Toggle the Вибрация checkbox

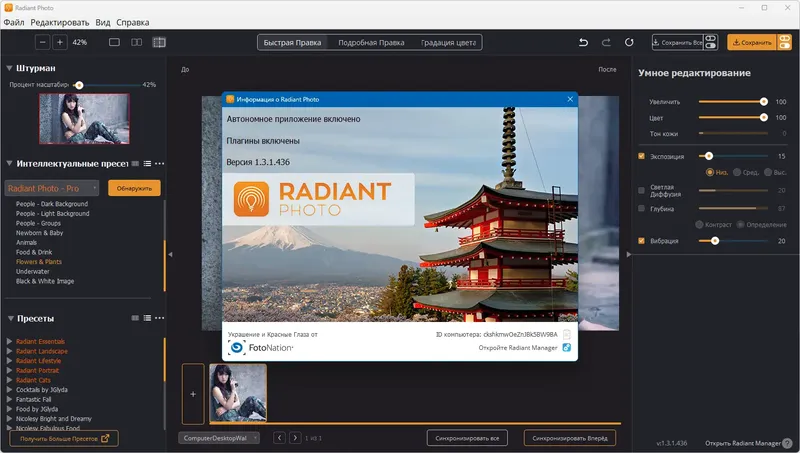click(641, 241)
